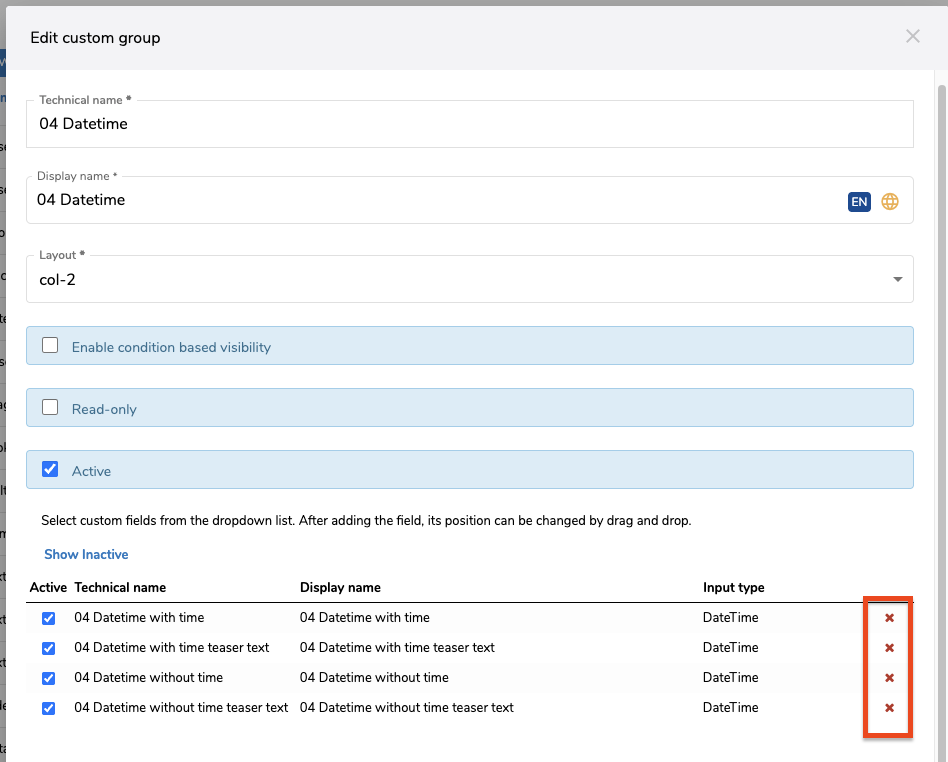
Task: Open the col-2 Layout select field
Action: click(x=450, y=280)
